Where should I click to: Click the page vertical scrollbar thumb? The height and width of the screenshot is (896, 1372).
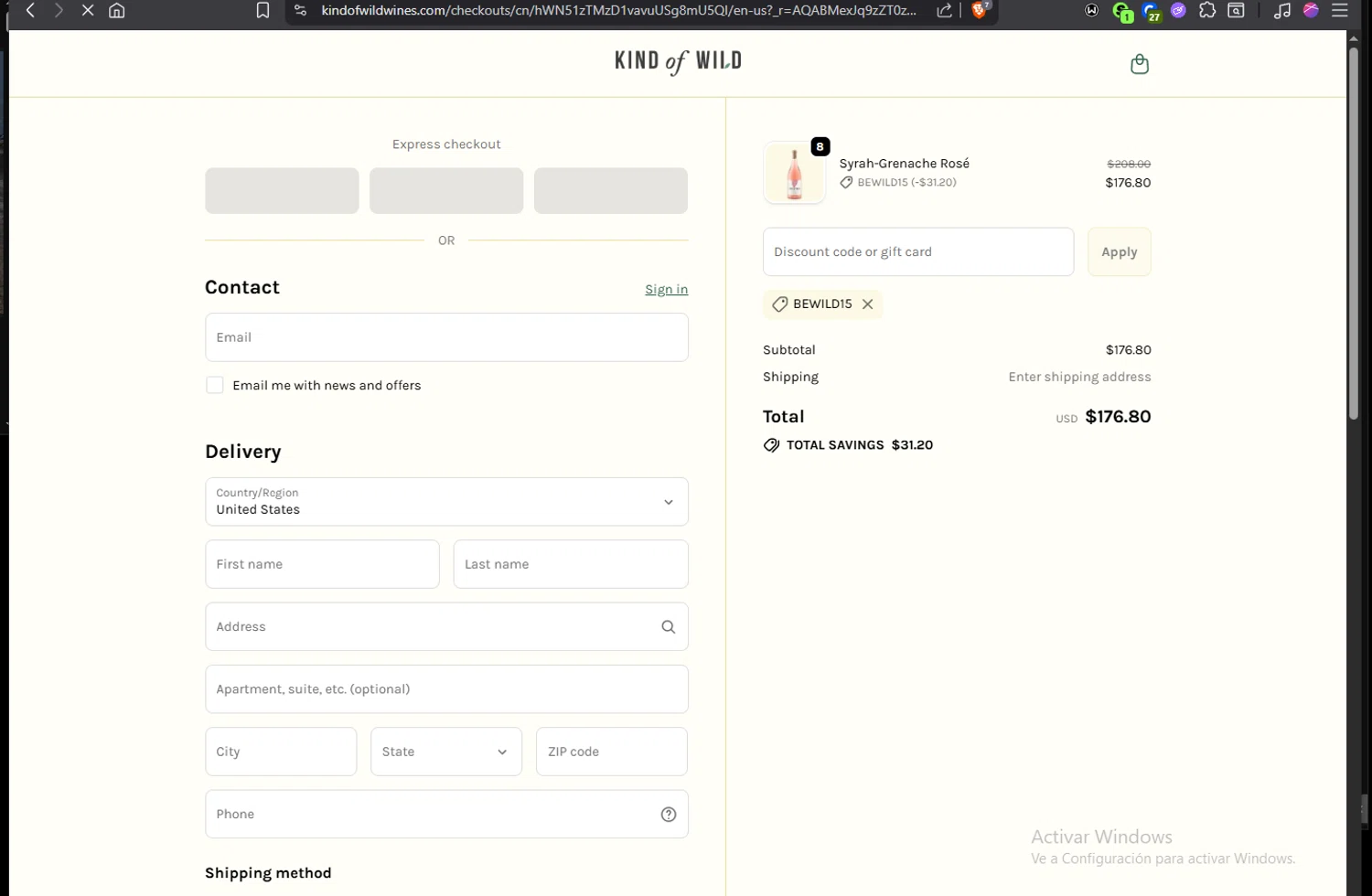[1354, 233]
